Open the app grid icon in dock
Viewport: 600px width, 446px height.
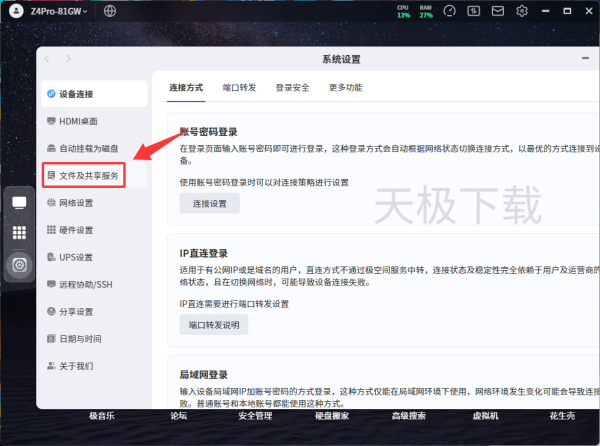pos(19,233)
